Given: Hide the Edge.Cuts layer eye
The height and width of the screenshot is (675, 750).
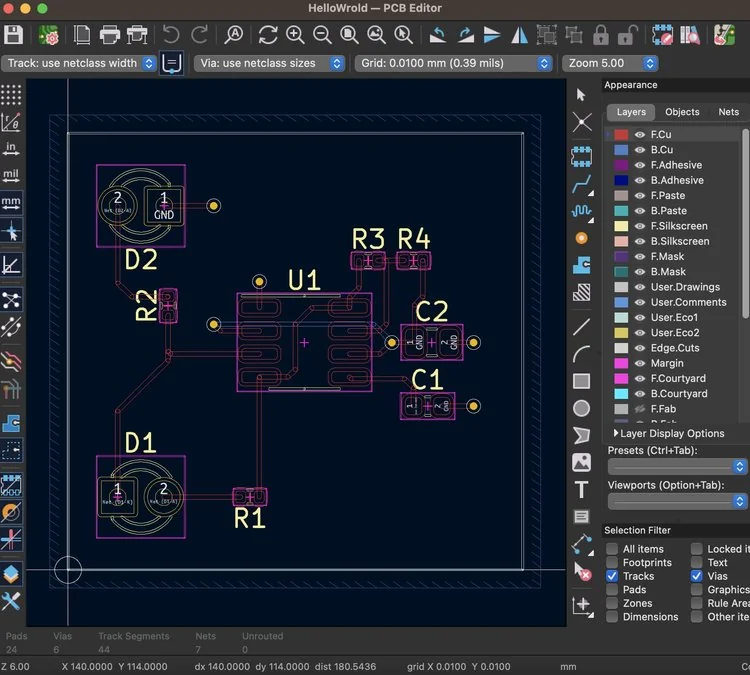Looking at the screenshot, I should coord(640,348).
